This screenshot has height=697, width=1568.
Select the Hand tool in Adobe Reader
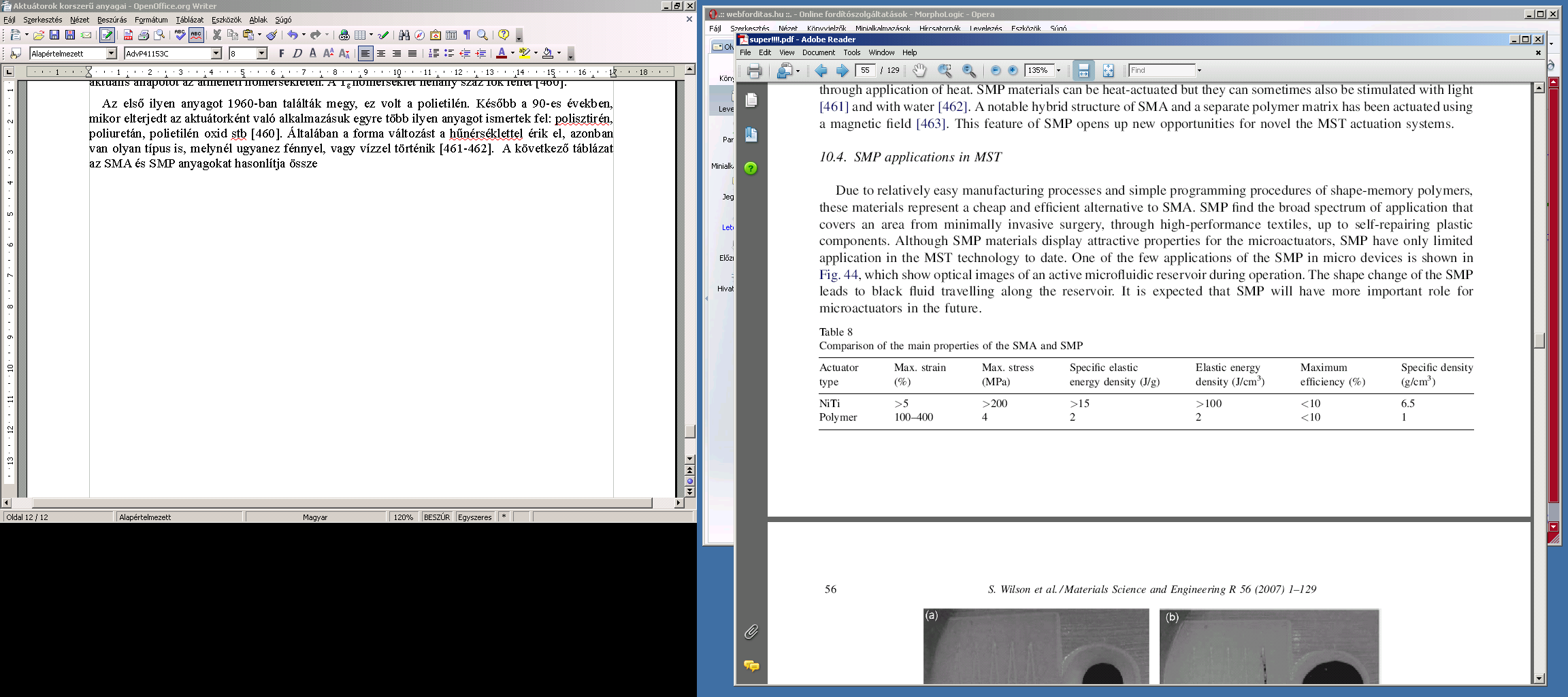919,70
